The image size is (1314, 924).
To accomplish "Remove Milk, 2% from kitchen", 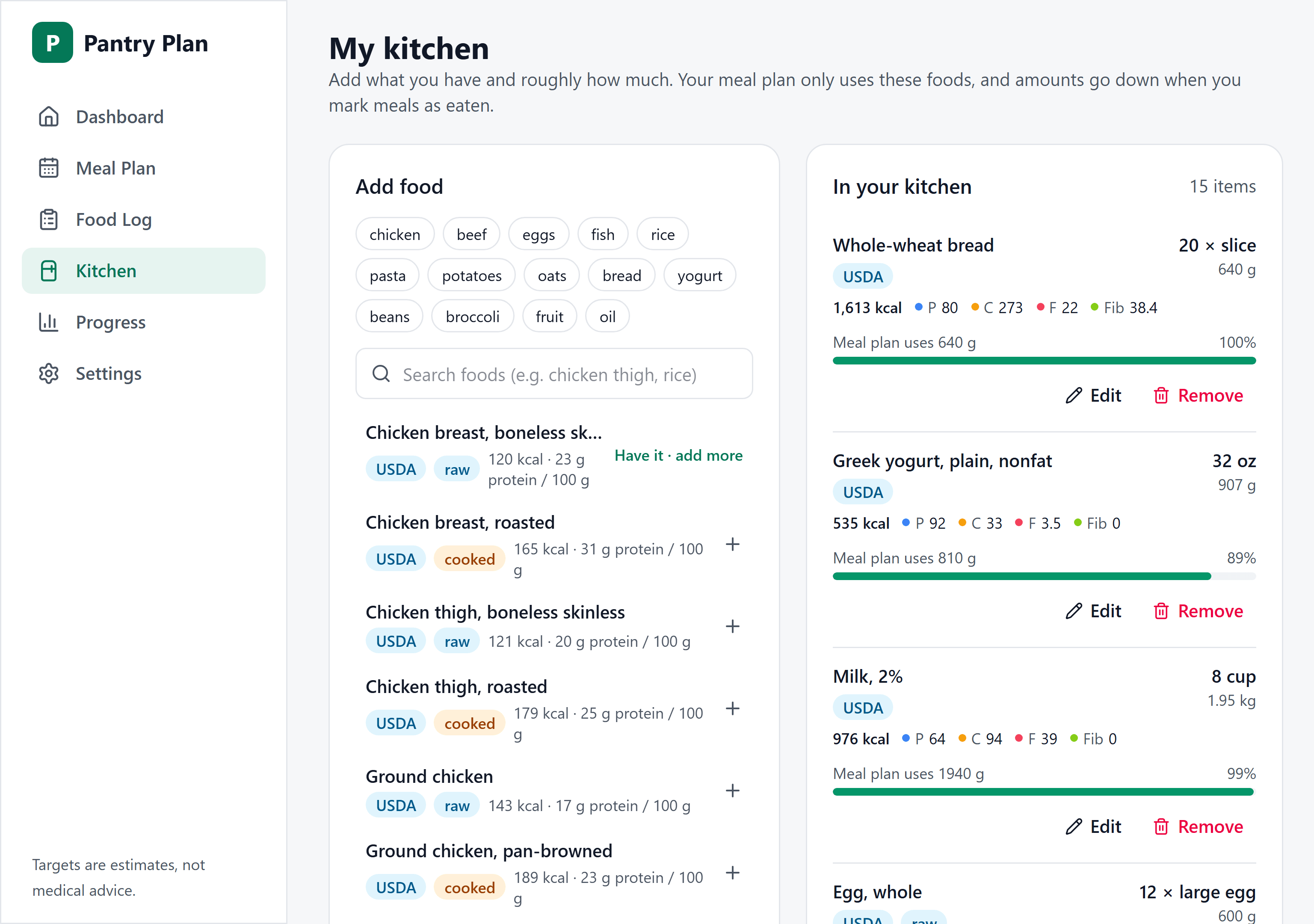I will pos(1199,826).
